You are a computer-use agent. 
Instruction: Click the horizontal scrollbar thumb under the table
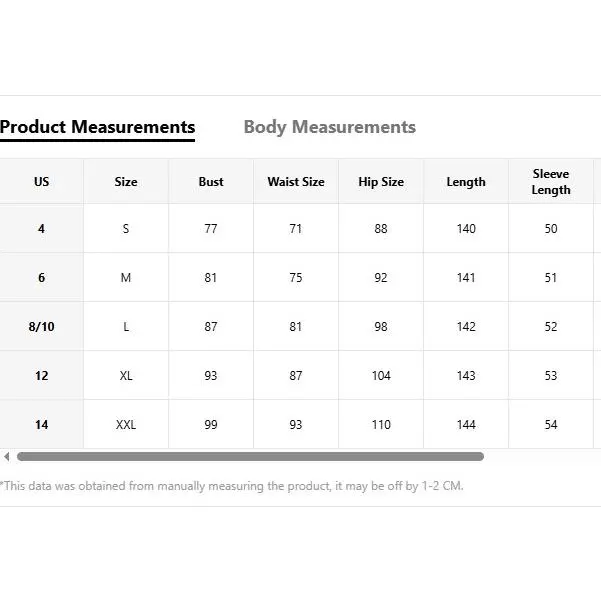tap(250, 457)
